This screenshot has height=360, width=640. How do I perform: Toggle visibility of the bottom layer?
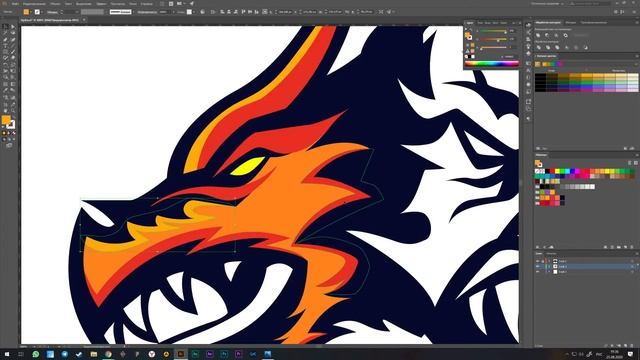click(x=538, y=271)
